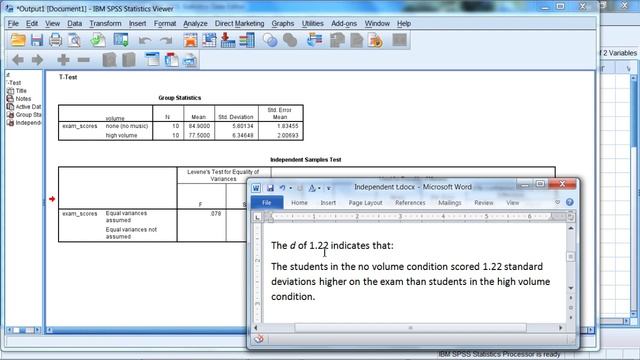Open the Utilities menu
Image resolution: width=640 pixels, height=360 pixels.
click(x=313, y=24)
